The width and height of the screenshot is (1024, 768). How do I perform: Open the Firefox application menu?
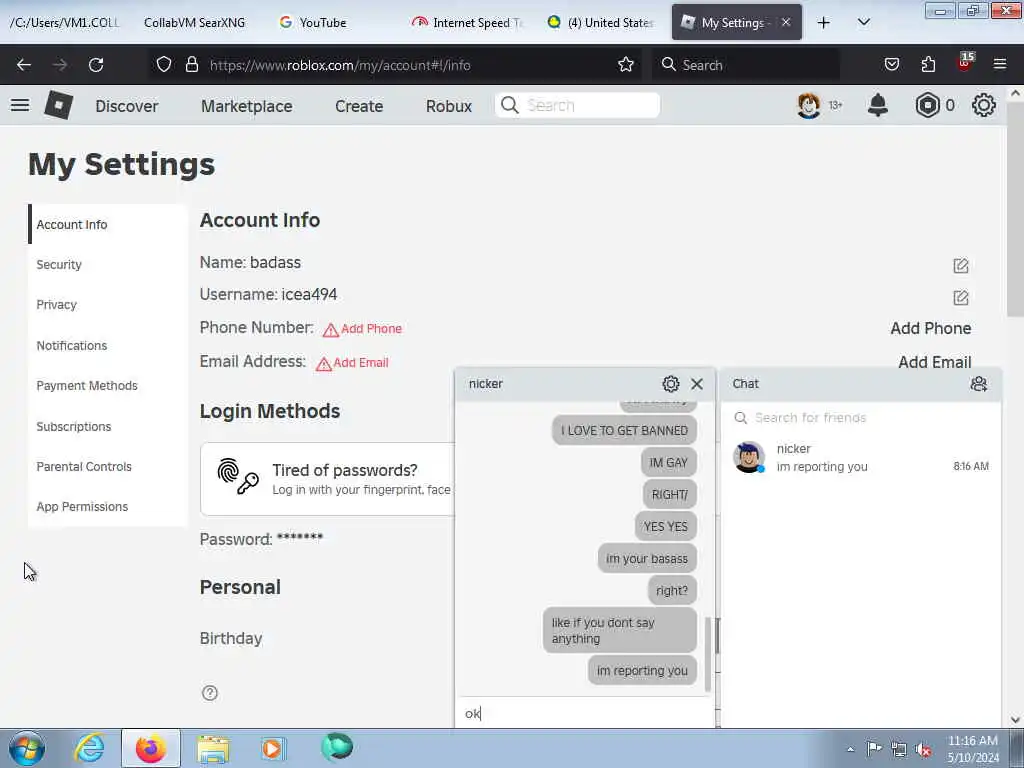point(1000,65)
